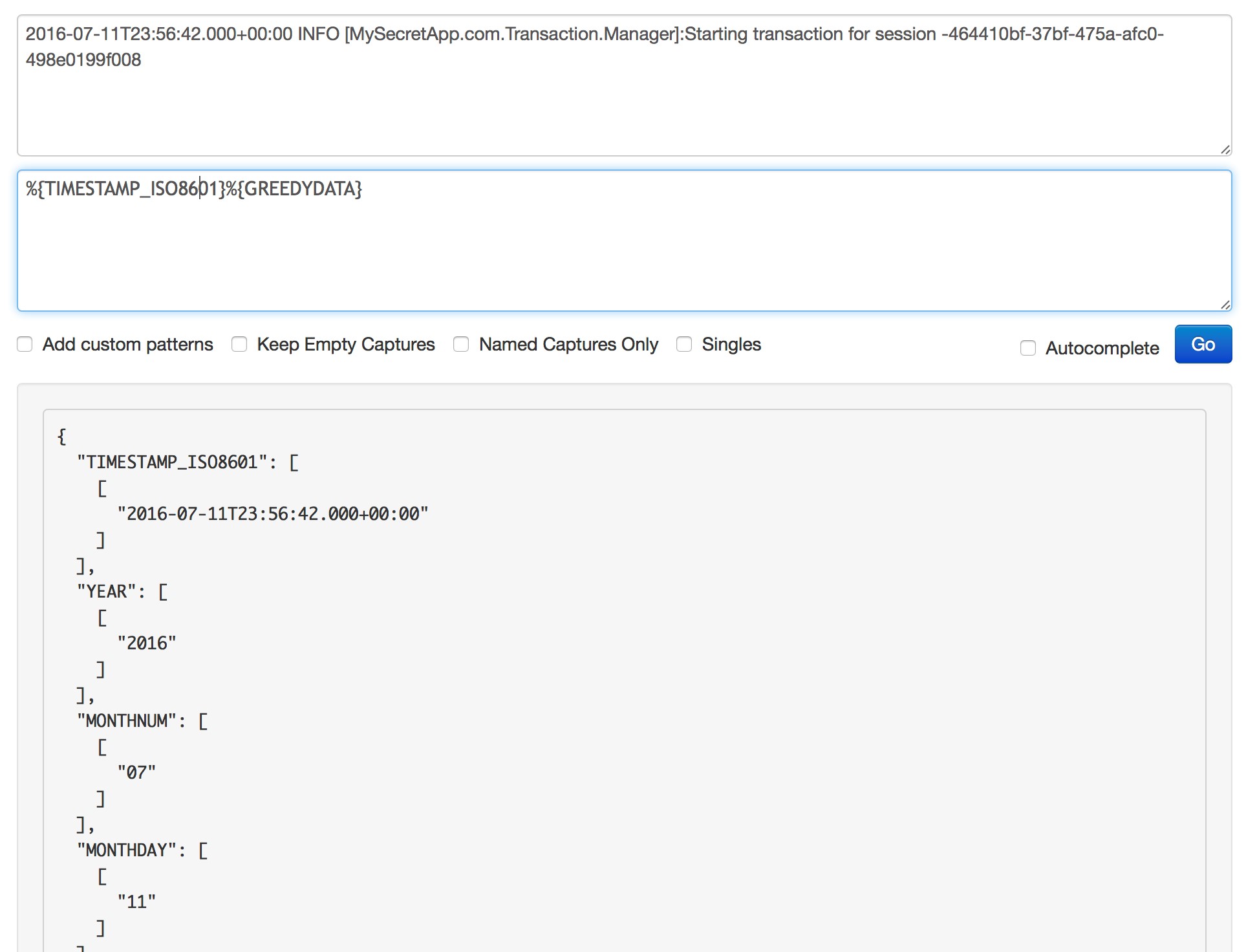The height and width of the screenshot is (952, 1257).
Task: Click the matched timestamp value in results
Action: (x=272, y=514)
